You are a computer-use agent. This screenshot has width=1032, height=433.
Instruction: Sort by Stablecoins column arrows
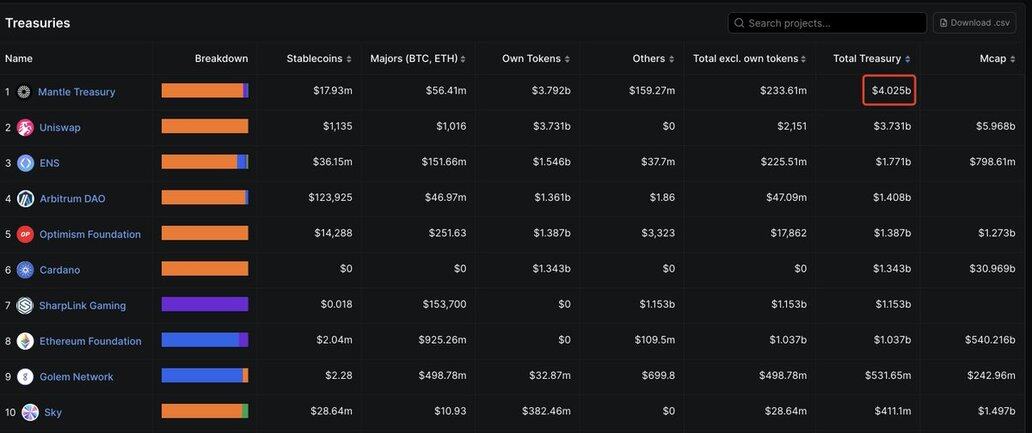coord(349,59)
